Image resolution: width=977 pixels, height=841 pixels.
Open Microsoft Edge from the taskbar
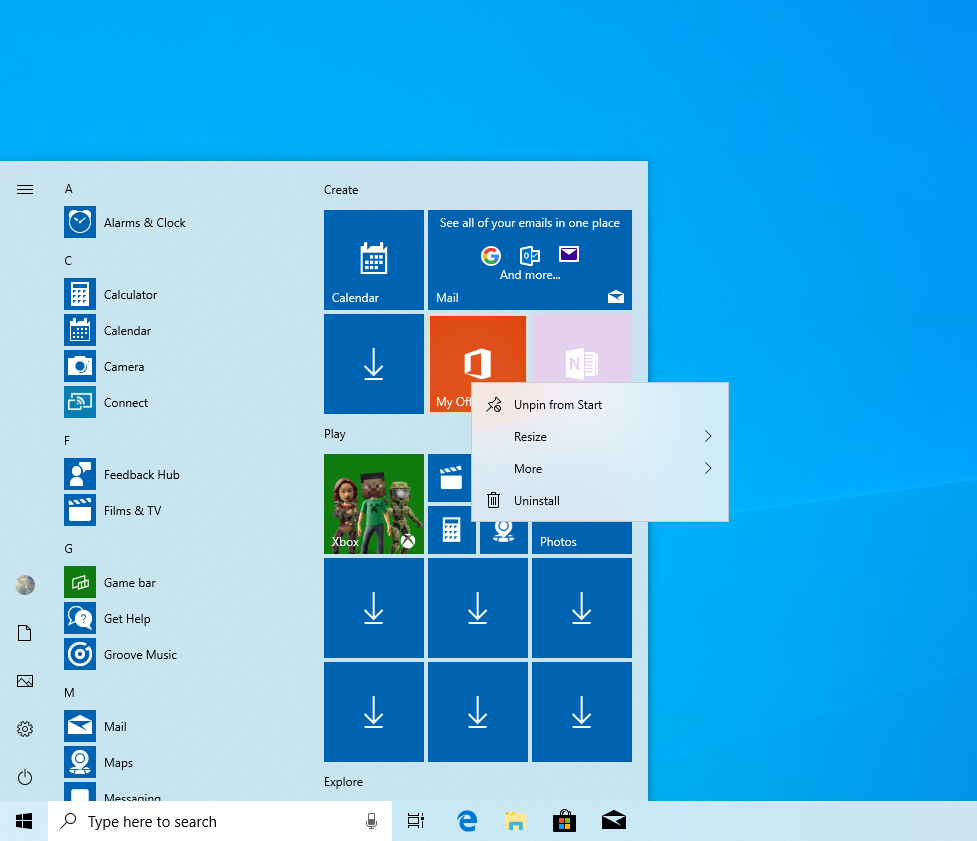coord(467,821)
